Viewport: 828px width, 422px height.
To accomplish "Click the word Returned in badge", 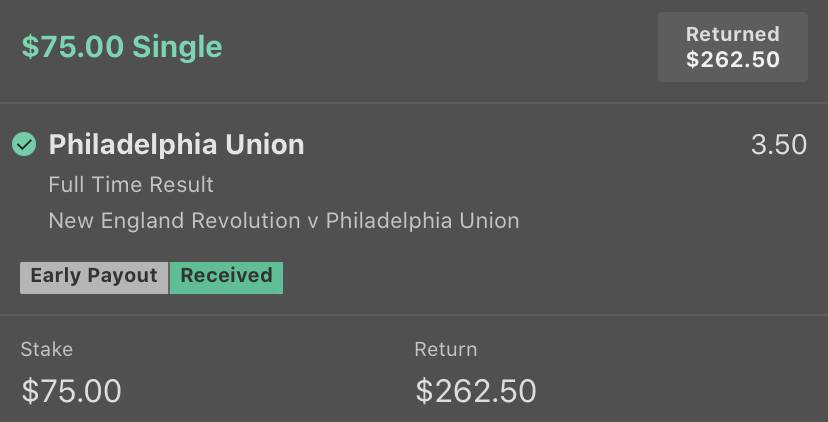I will tap(732, 34).
